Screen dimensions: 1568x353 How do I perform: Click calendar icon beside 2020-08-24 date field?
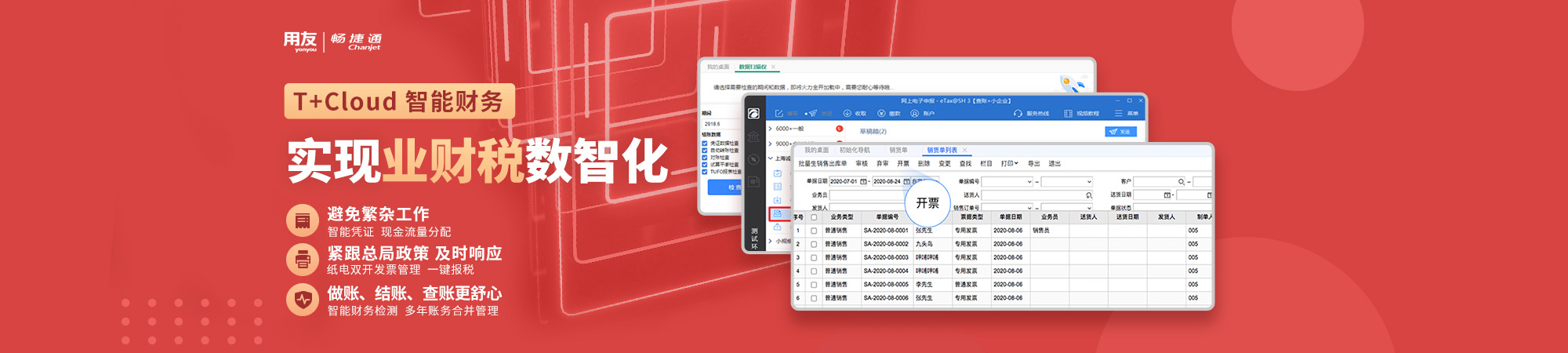coord(906,181)
